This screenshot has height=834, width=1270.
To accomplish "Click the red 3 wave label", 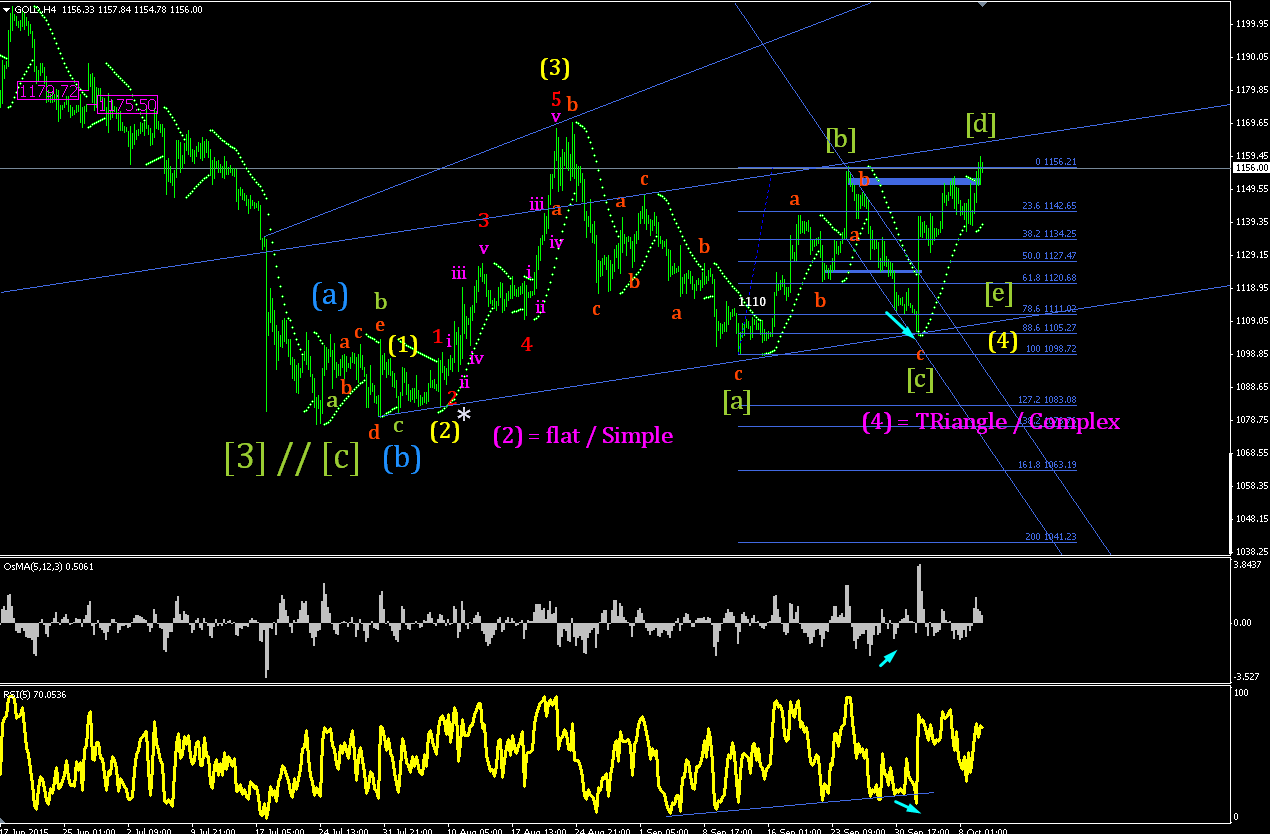I will (x=484, y=220).
